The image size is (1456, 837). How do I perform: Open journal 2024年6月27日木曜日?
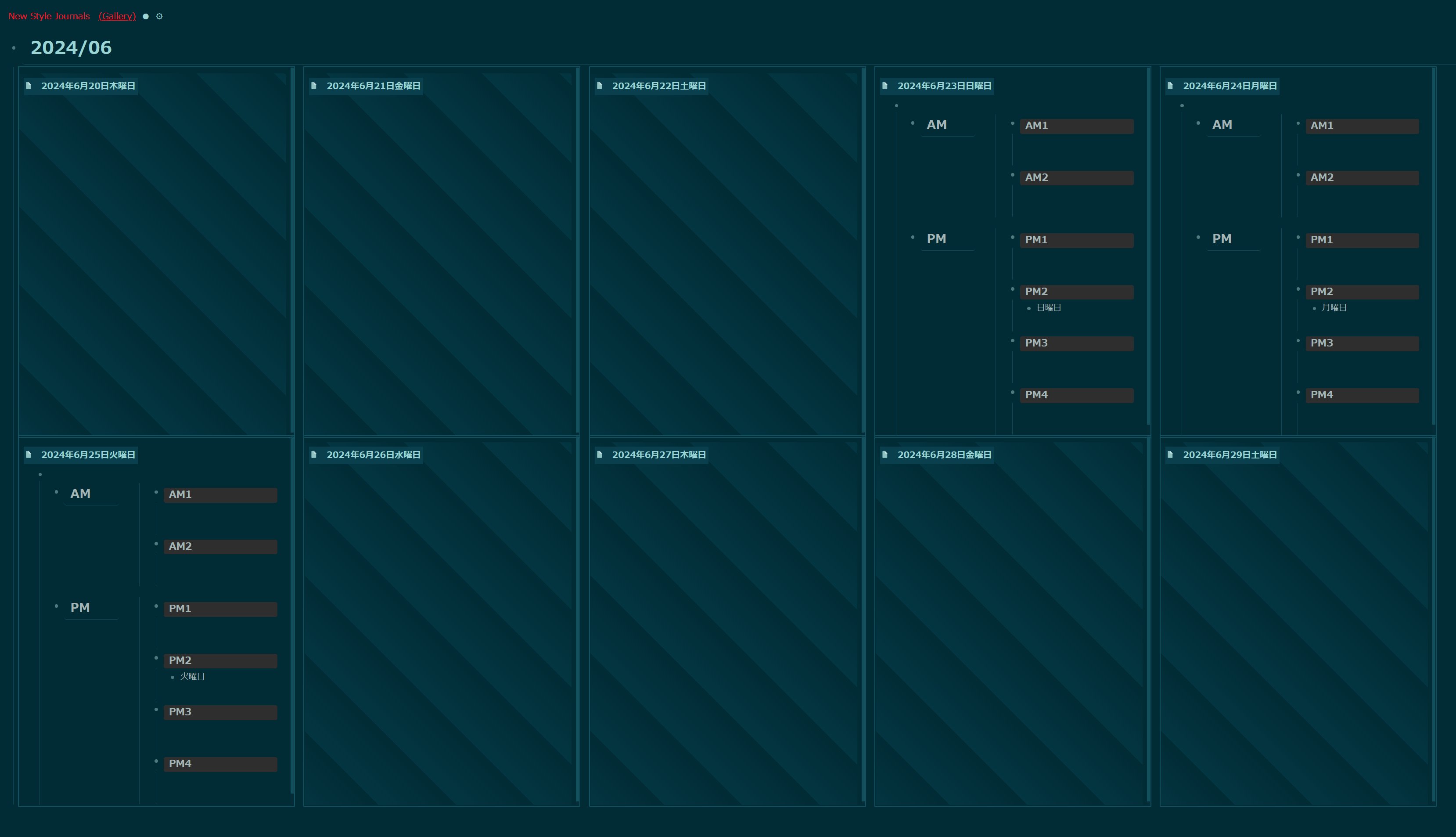click(659, 455)
